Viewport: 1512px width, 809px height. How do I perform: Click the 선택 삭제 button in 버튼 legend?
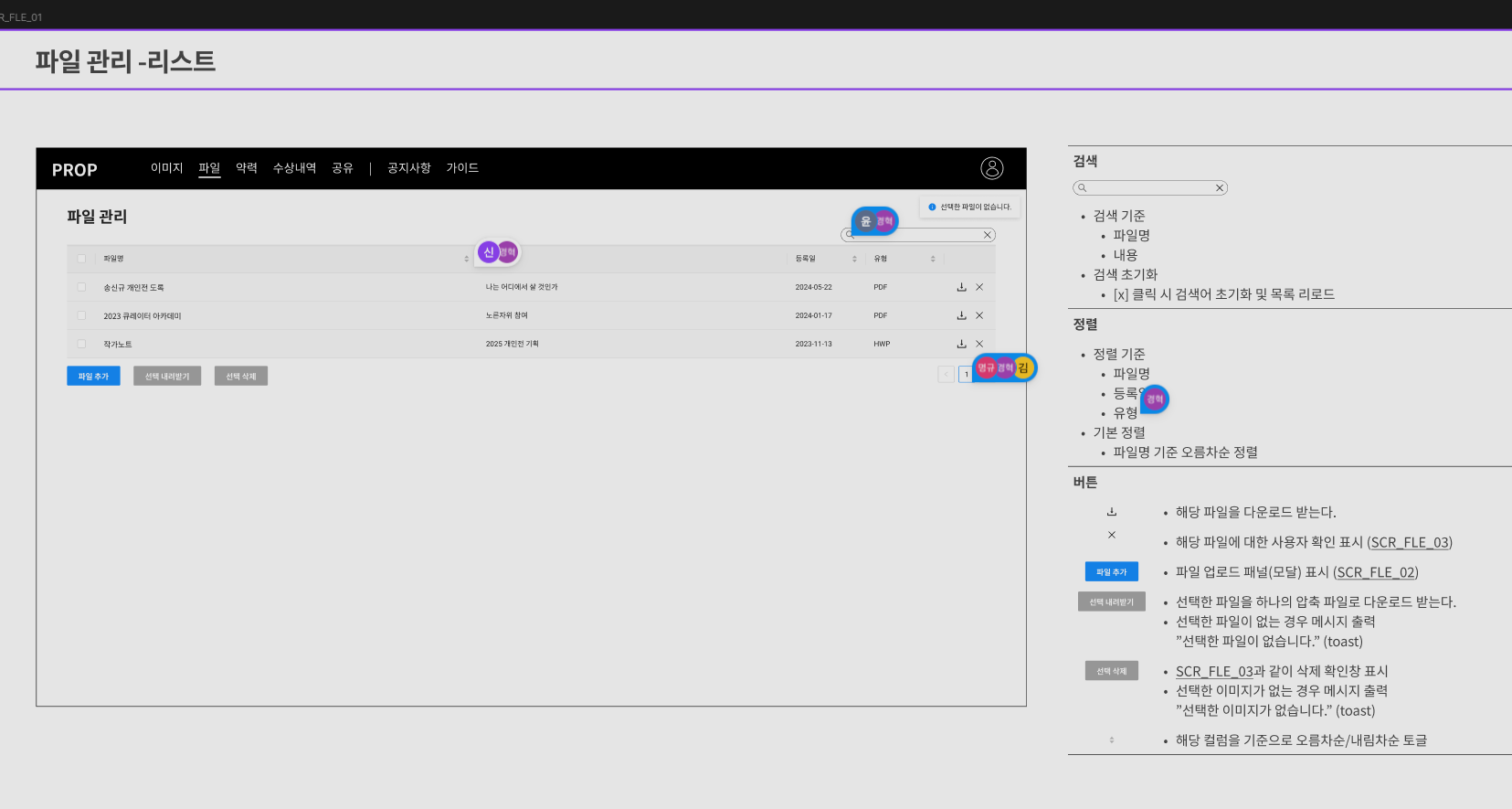(1112, 671)
